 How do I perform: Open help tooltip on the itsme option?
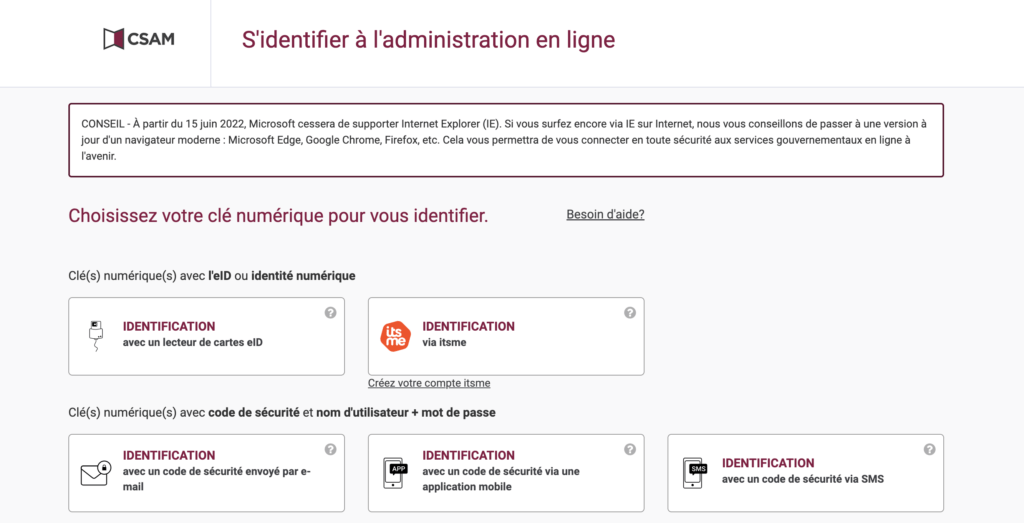(630, 313)
